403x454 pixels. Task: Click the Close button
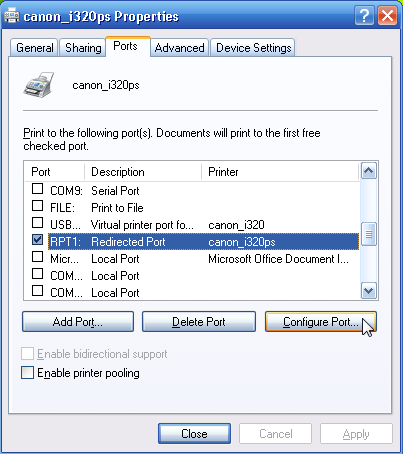pyautogui.click(x=194, y=434)
